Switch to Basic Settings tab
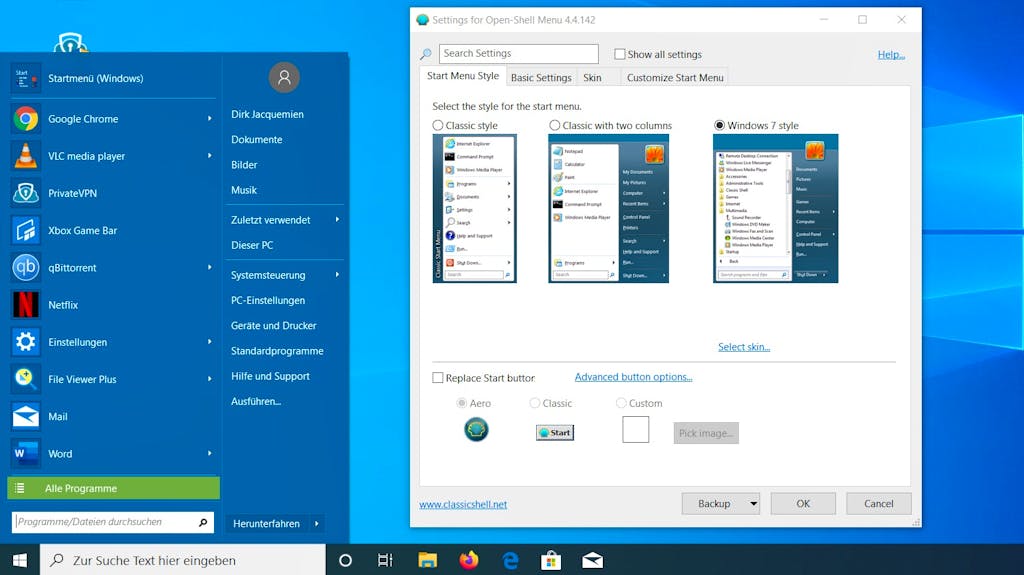The image size is (1024, 575). click(541, 78)
